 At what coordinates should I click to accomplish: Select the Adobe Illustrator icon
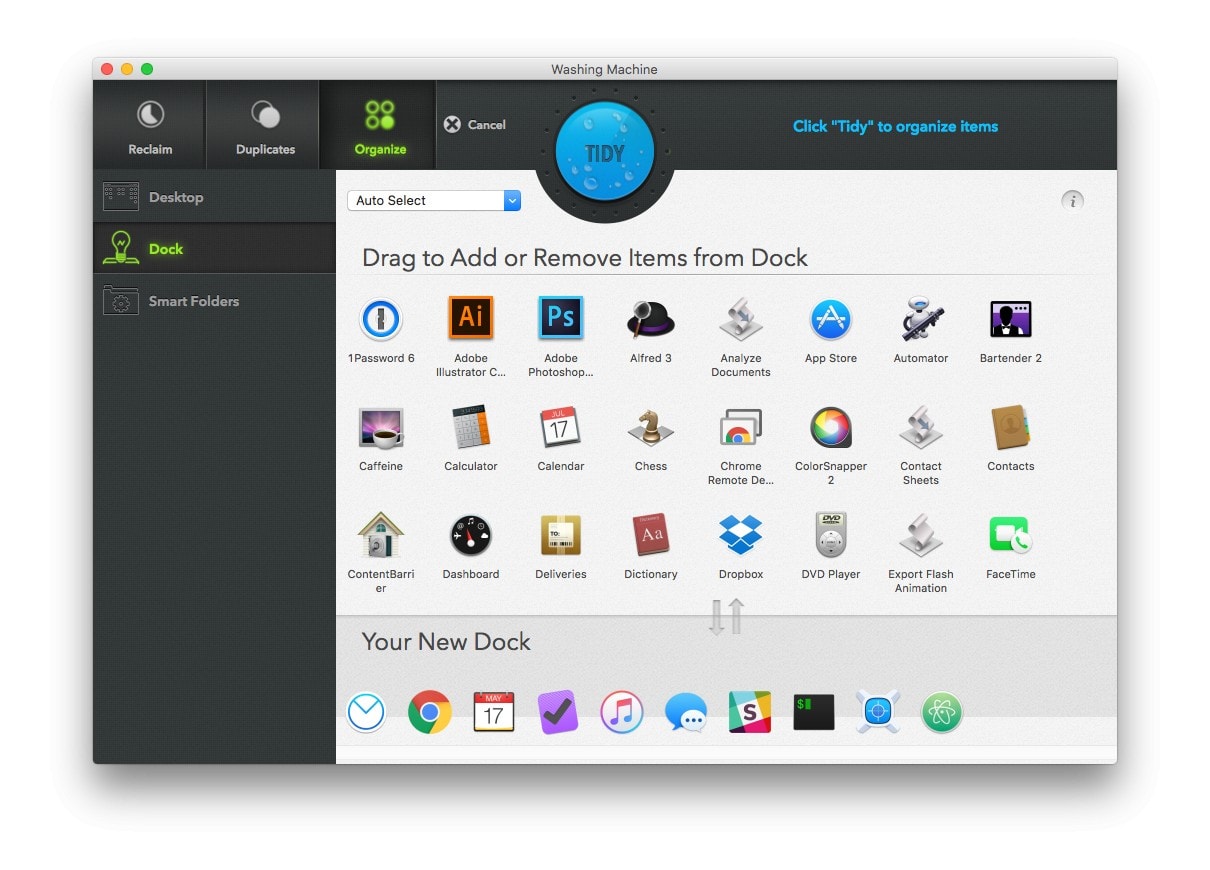pyautogui.click(x=470, y=318)
